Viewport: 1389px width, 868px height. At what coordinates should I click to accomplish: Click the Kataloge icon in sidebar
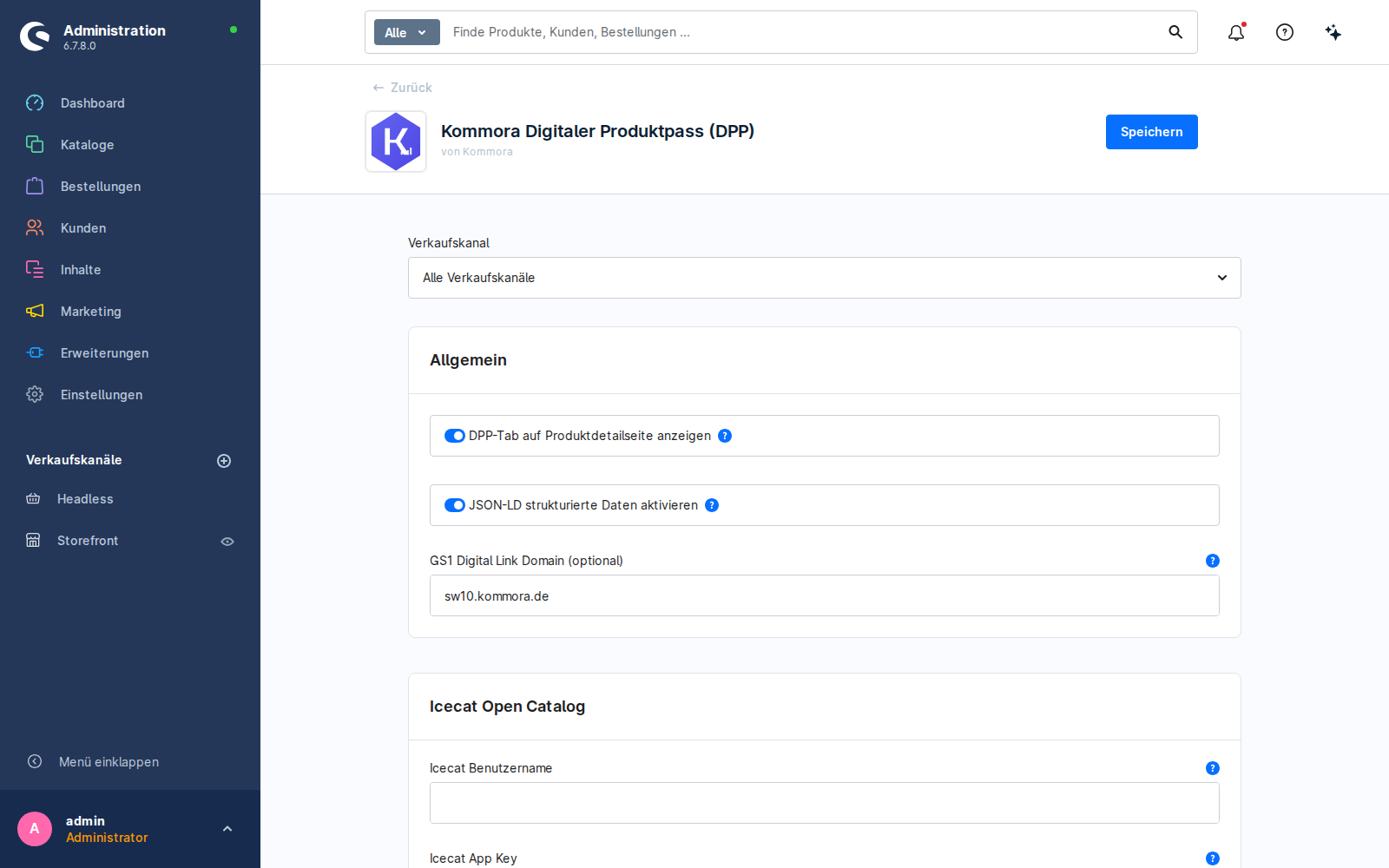[x=35, y=145]
